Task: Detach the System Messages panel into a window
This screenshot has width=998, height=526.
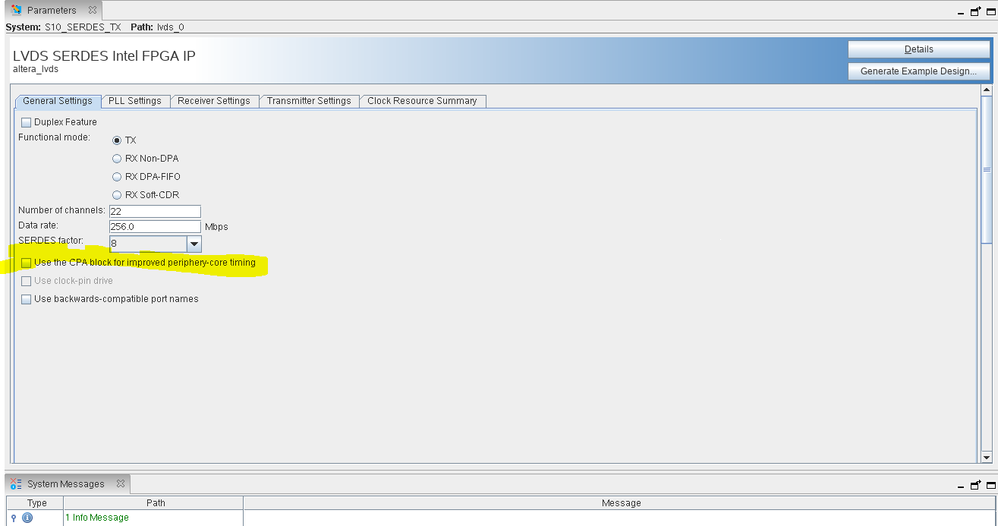Action: click(x=975, y=485)
